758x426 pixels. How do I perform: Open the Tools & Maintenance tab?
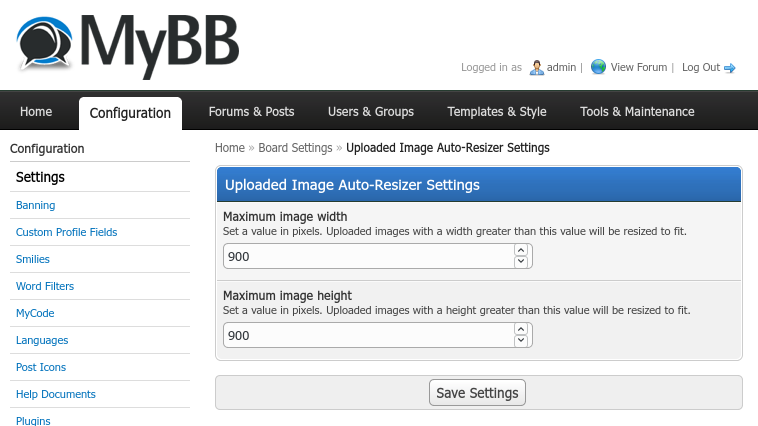point(637,112)
